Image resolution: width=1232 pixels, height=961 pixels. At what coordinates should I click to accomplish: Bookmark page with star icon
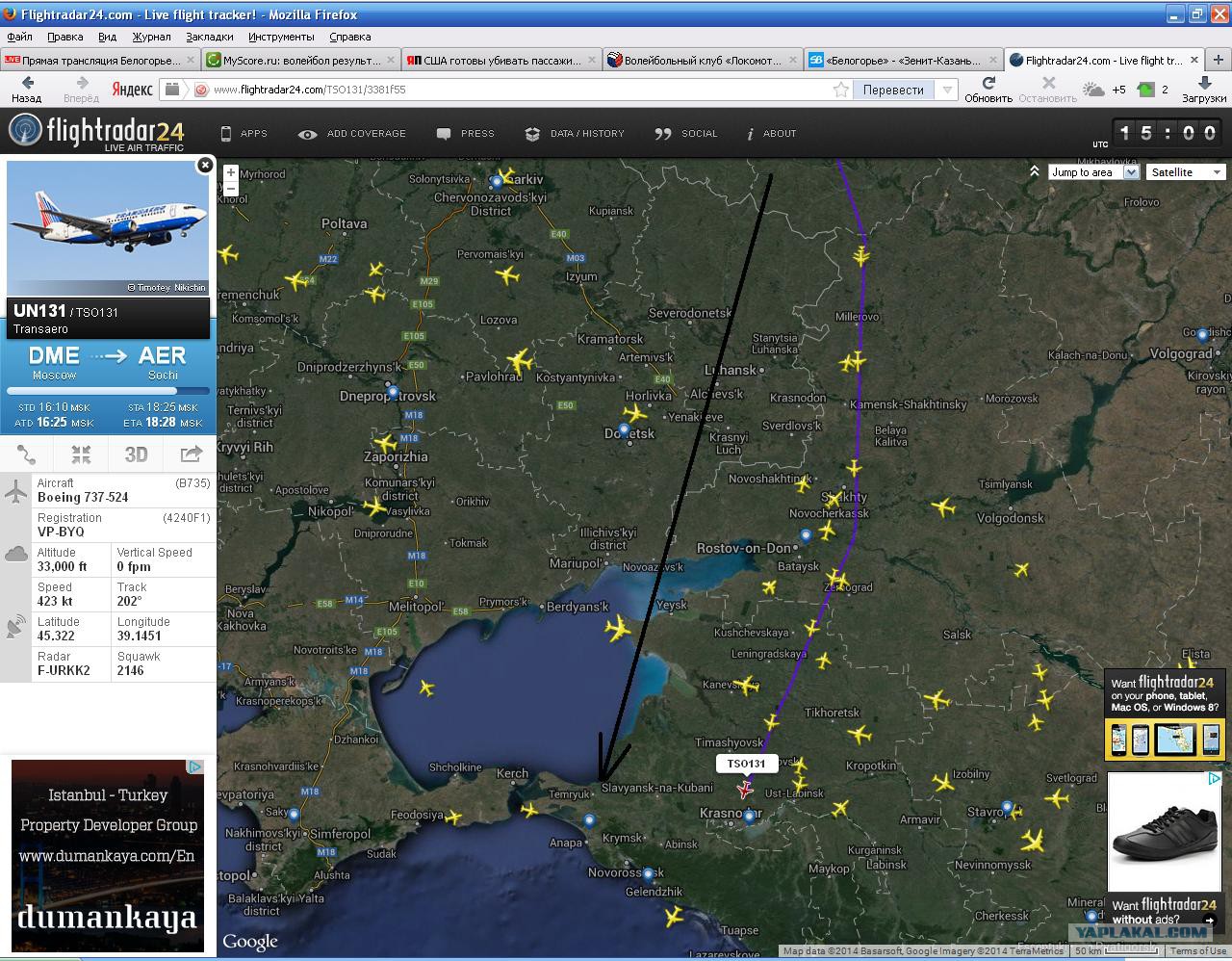pyautogui.click(x=841, y=90)
